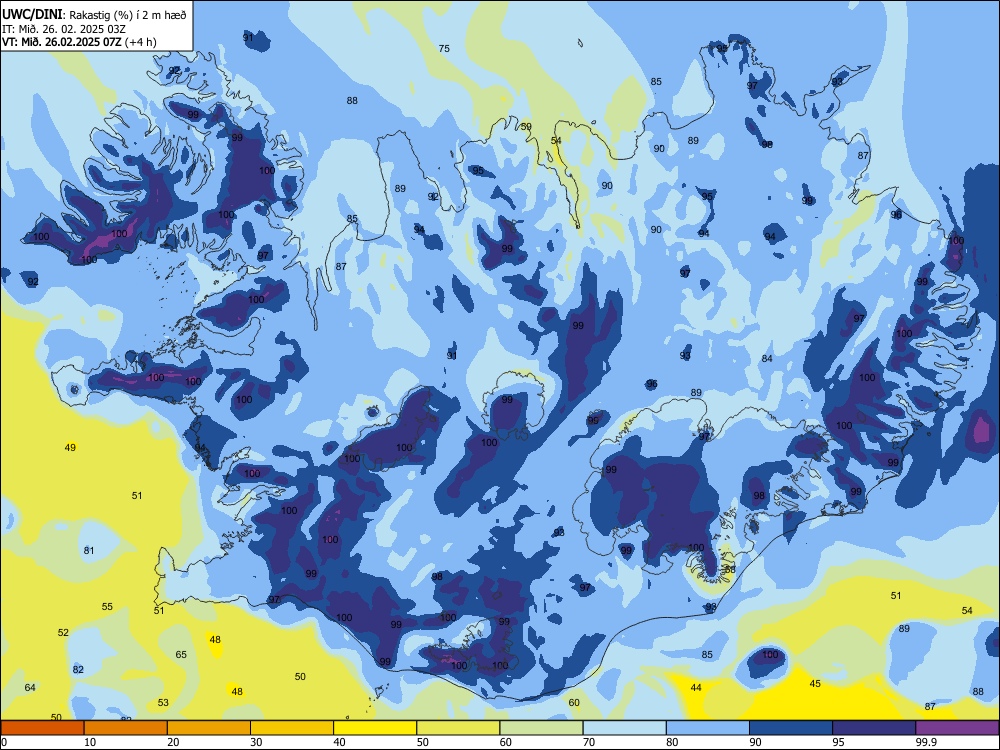The image size is (1000, 750).
Task: Click the title text 'UWC/DINI: Rakastig (%) í 2 m hæð'
Action: 94,15
